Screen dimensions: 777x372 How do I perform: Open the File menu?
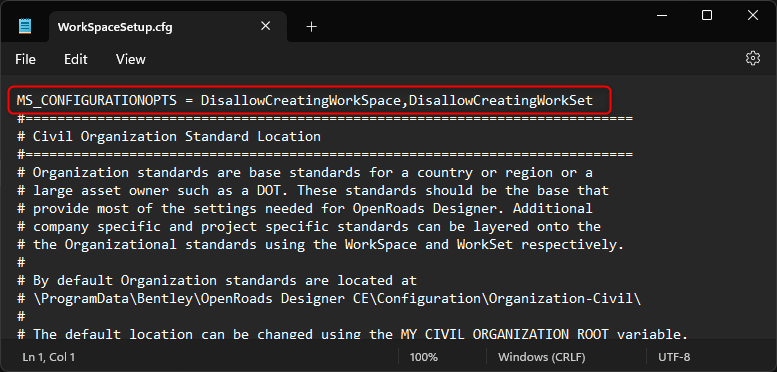pos(25,59)
